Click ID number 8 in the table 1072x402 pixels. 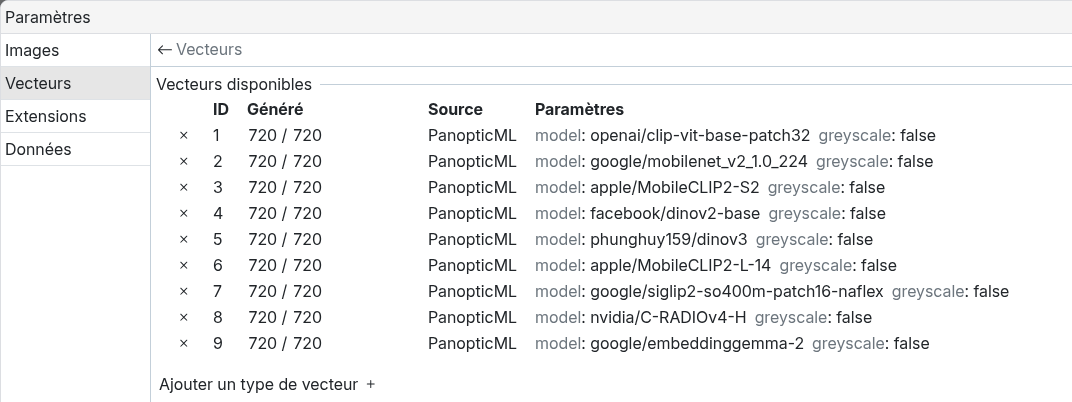pyautogui.click(x=217, y=318)
